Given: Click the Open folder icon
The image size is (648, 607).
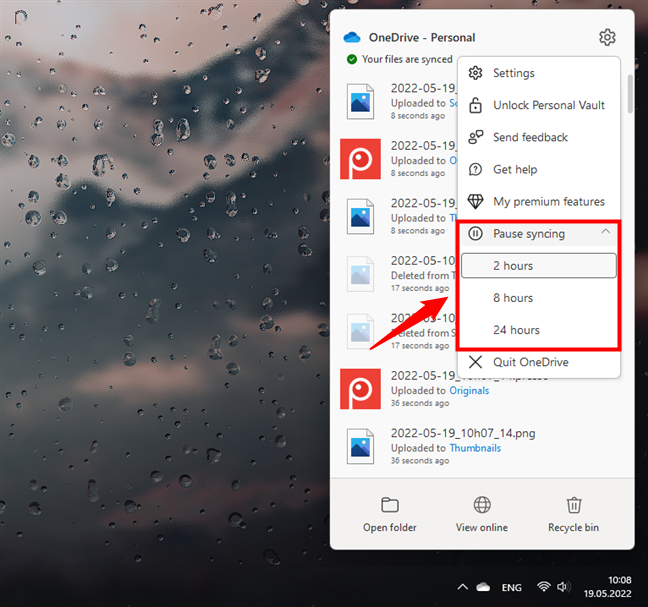Looking at the screenshot, I should pos(390,505).
